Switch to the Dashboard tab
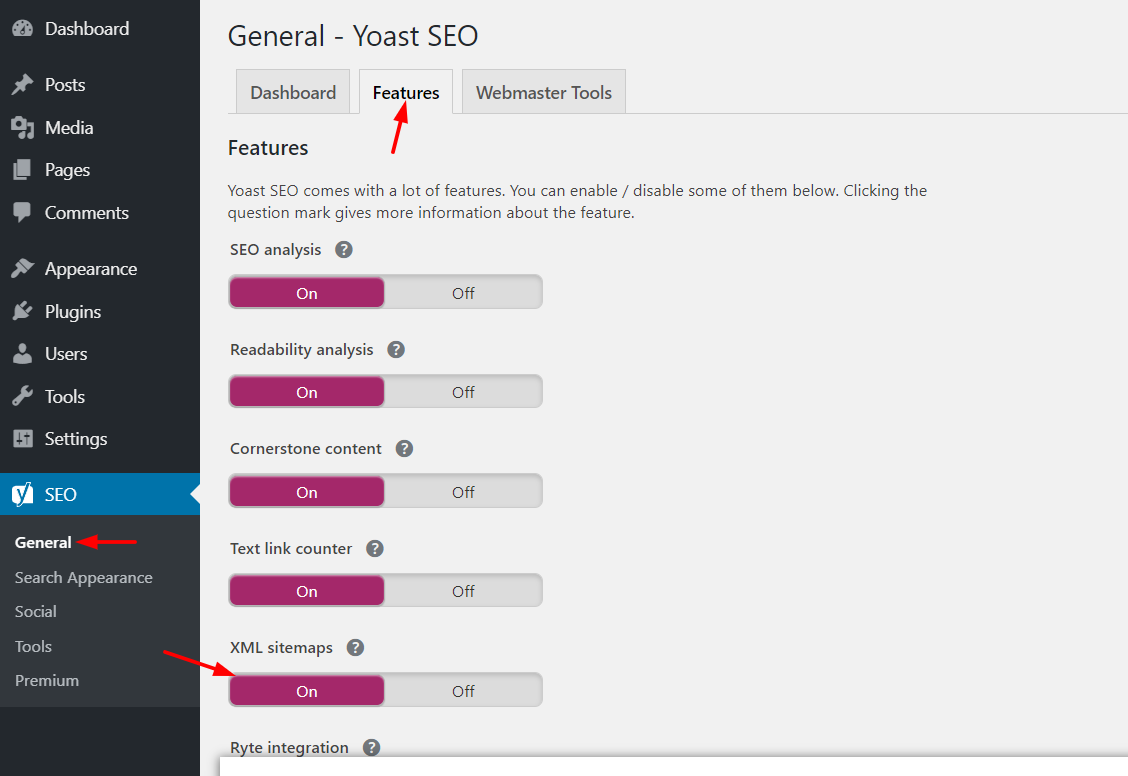 [x=293, y=92]
